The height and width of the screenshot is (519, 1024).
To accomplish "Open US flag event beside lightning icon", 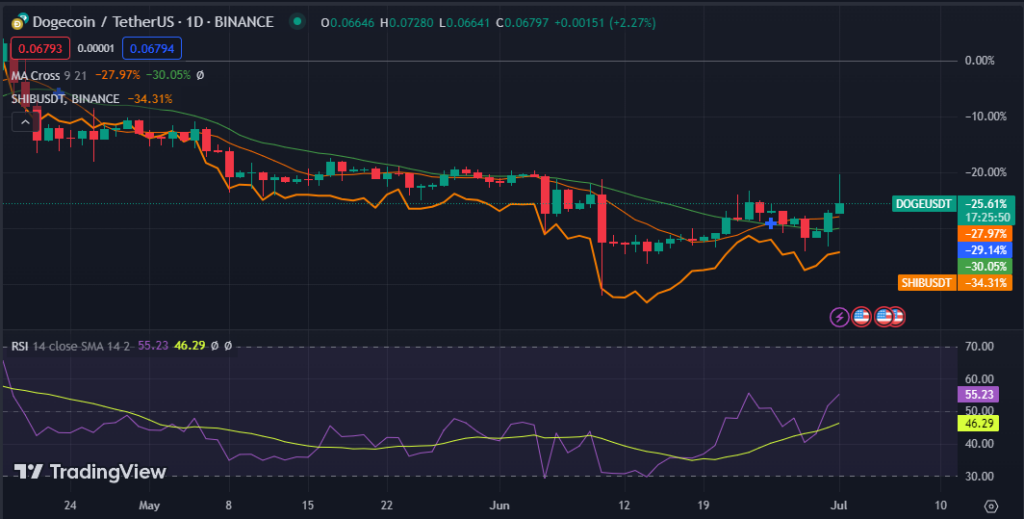I will click(x=861, y=317).
